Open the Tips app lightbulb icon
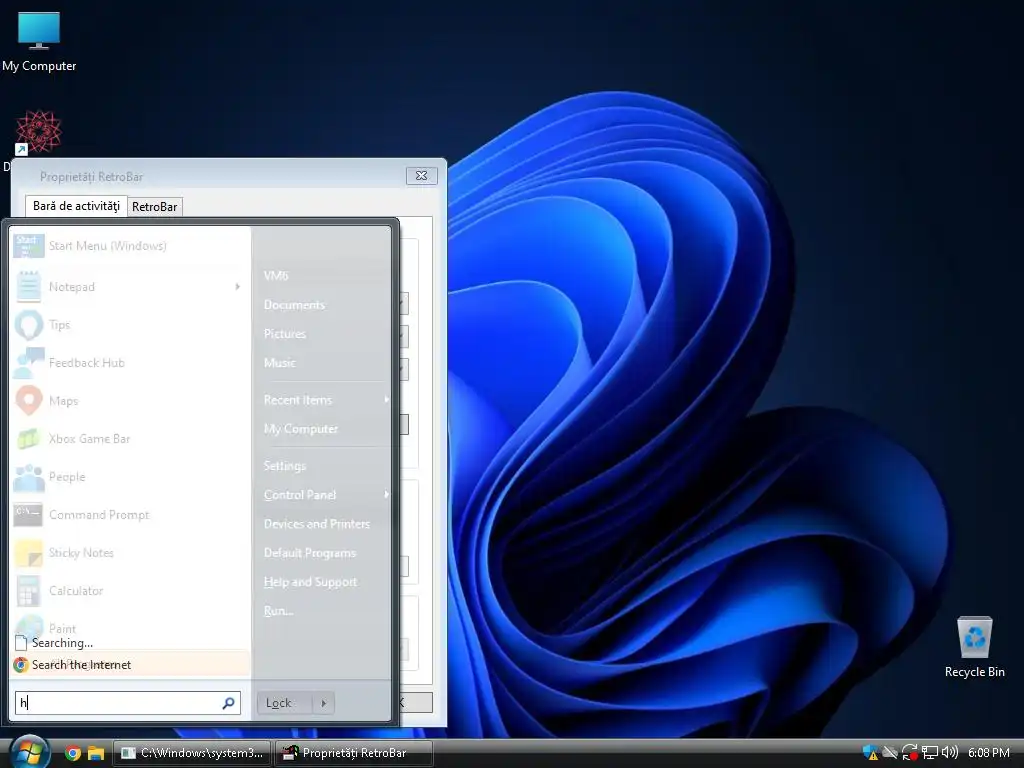This screenshot has height=768, width=1024. (29, 325)
